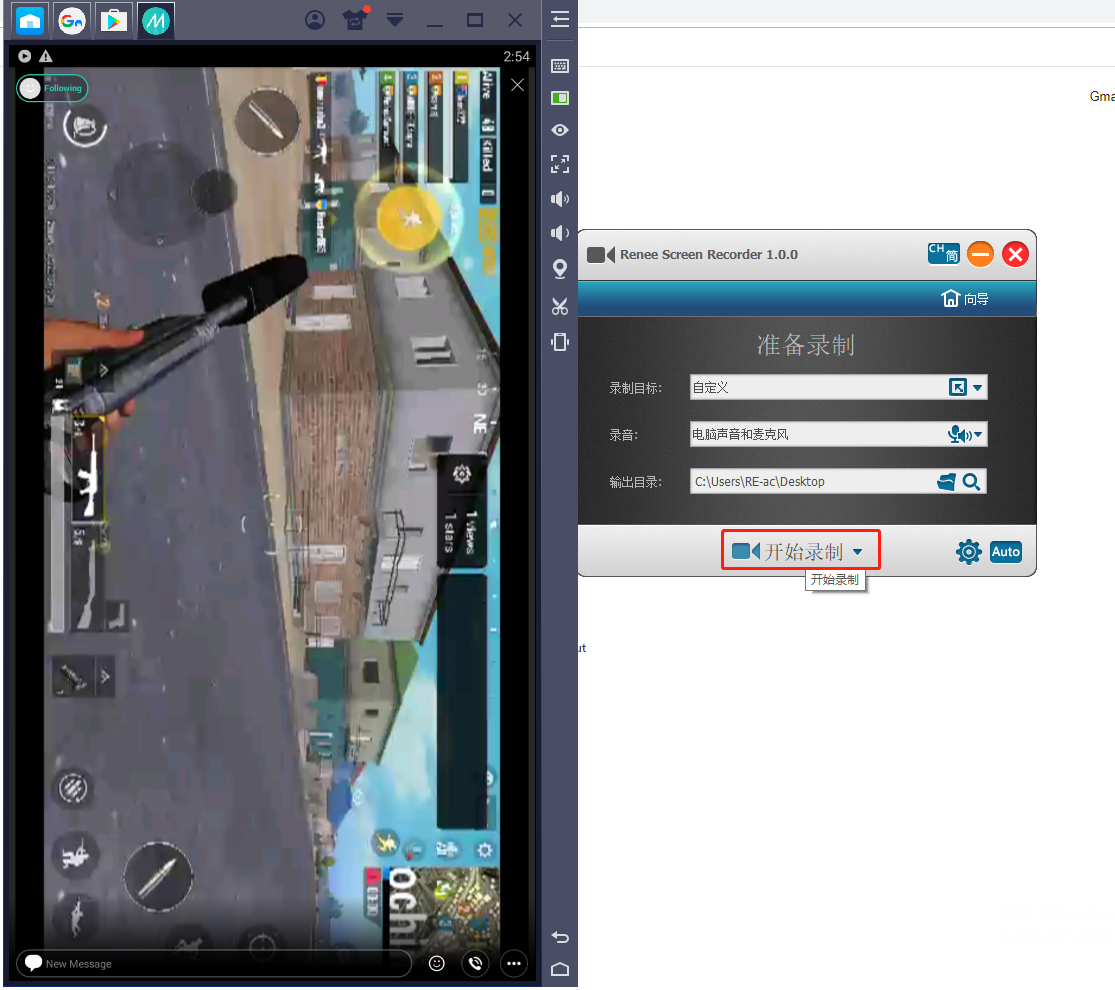Click the green screen layout sidebar icon
The image size is (1115, 990).
pyautogui.click(x=560, y=98)
